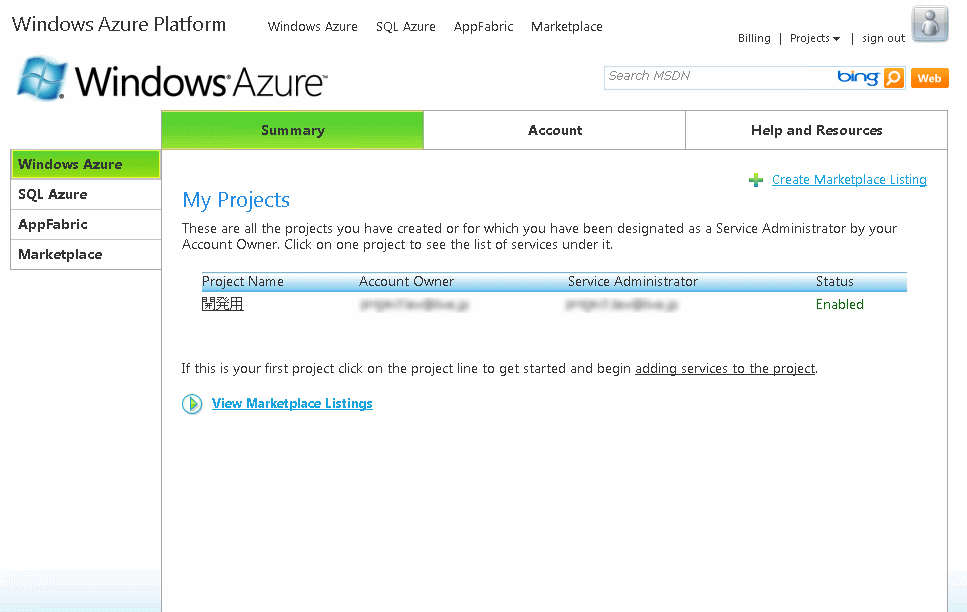
Task: Click the Account Owner column header
Action: (406, 281)
